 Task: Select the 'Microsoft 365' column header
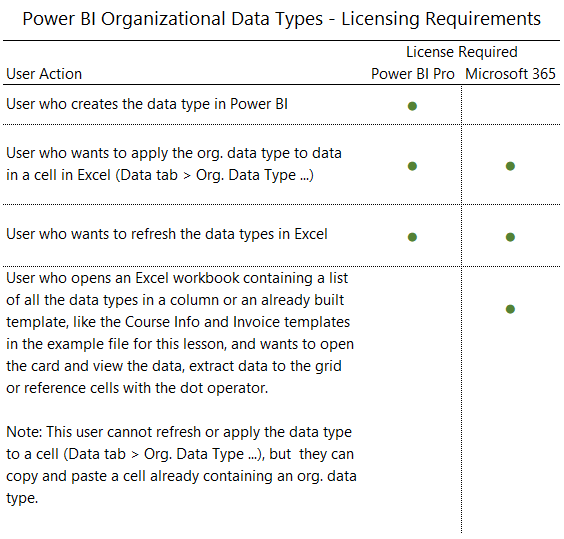510,74
